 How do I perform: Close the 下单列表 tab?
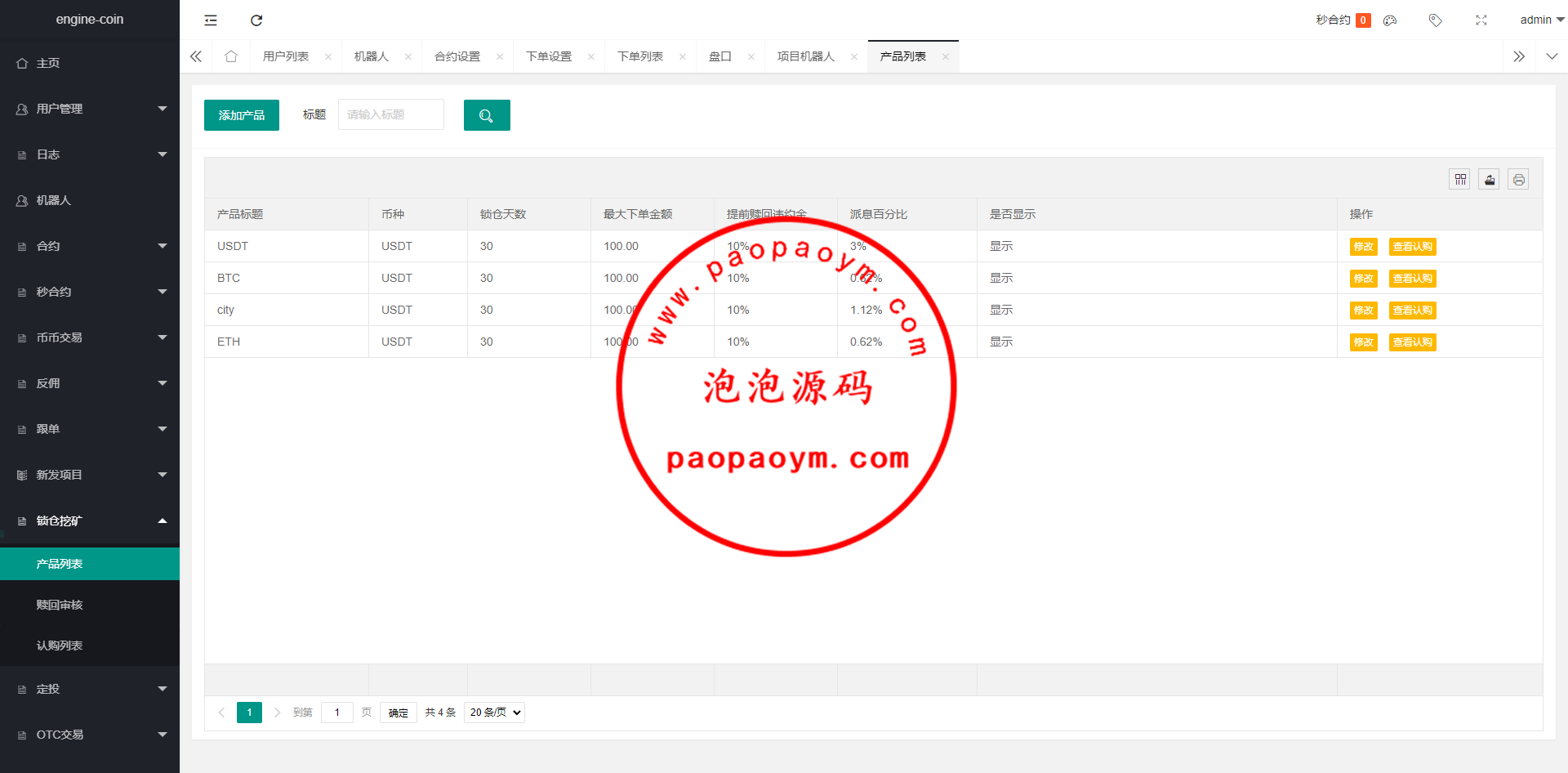[x=683, y=56]
